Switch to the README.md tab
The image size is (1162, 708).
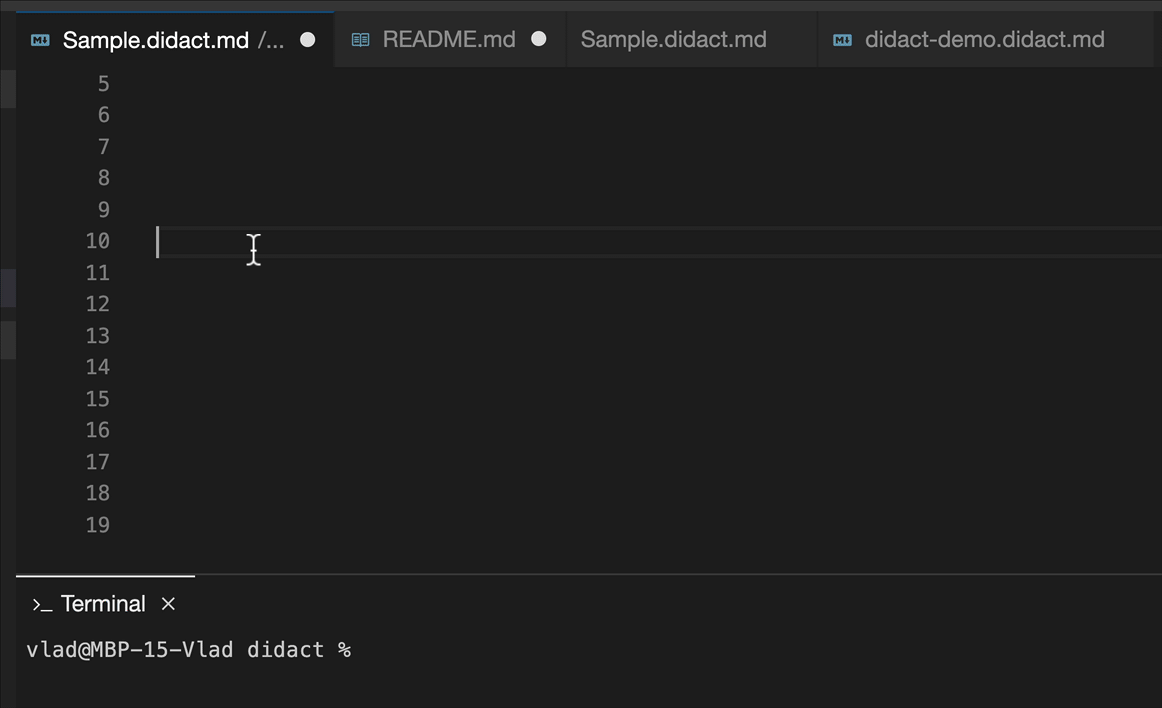click(x=449, y=40)
